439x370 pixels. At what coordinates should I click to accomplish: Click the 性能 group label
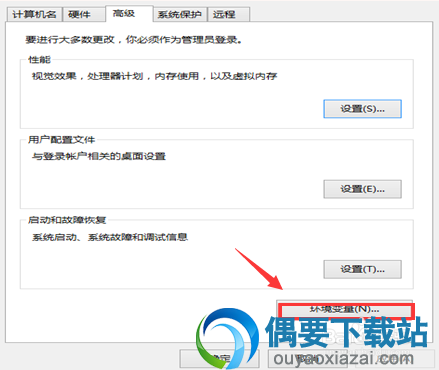tap(39, 60)
